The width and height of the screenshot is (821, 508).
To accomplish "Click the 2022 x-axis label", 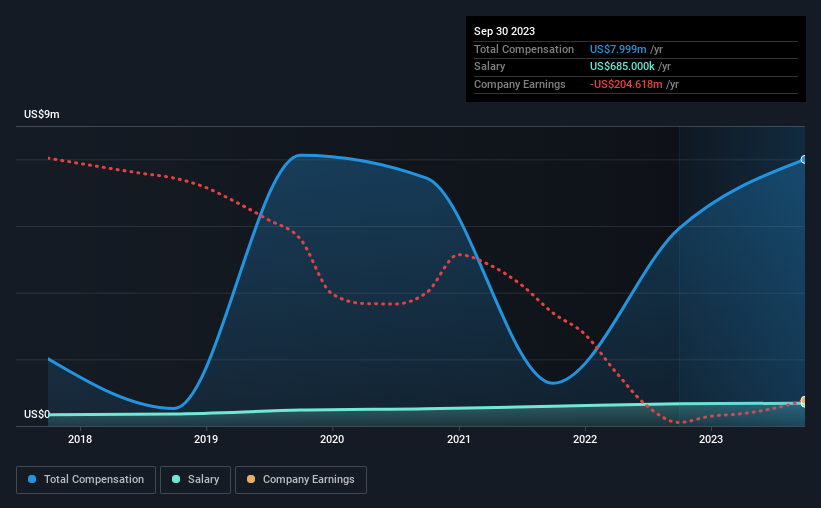I will coord(585,439).
